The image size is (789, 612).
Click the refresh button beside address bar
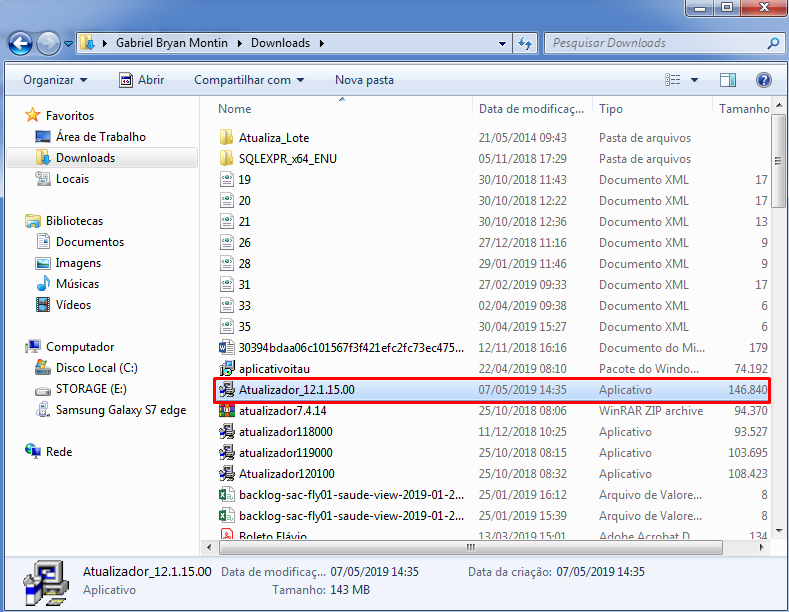pos(525,44)
